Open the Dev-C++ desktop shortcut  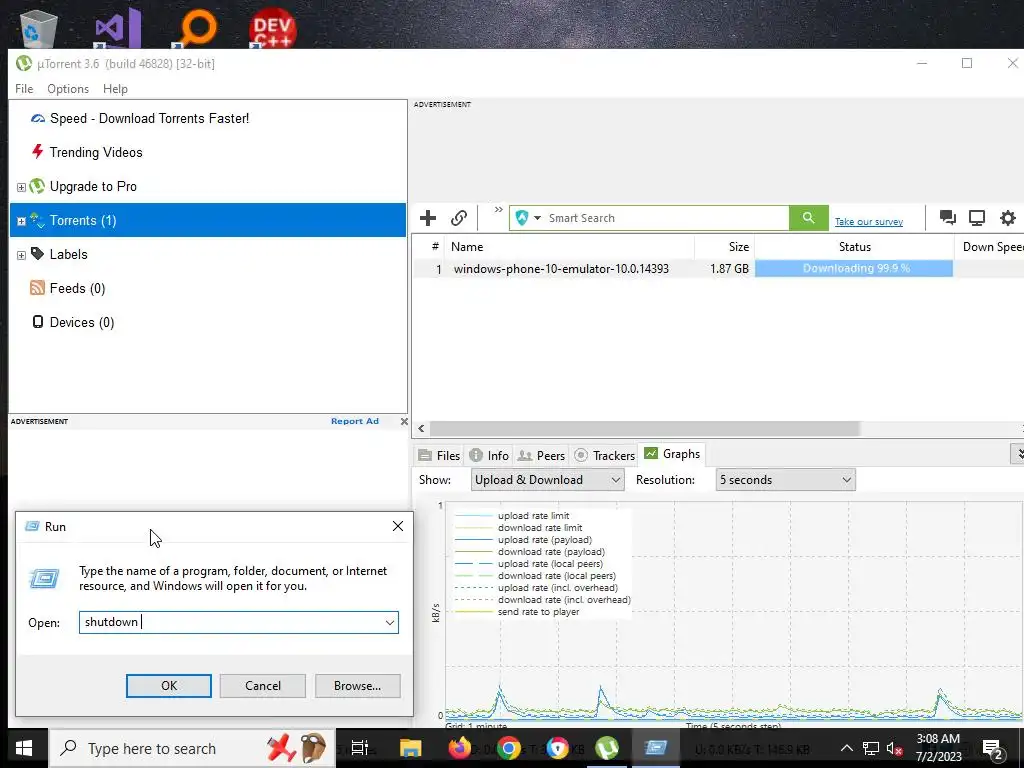pos(272,28)
